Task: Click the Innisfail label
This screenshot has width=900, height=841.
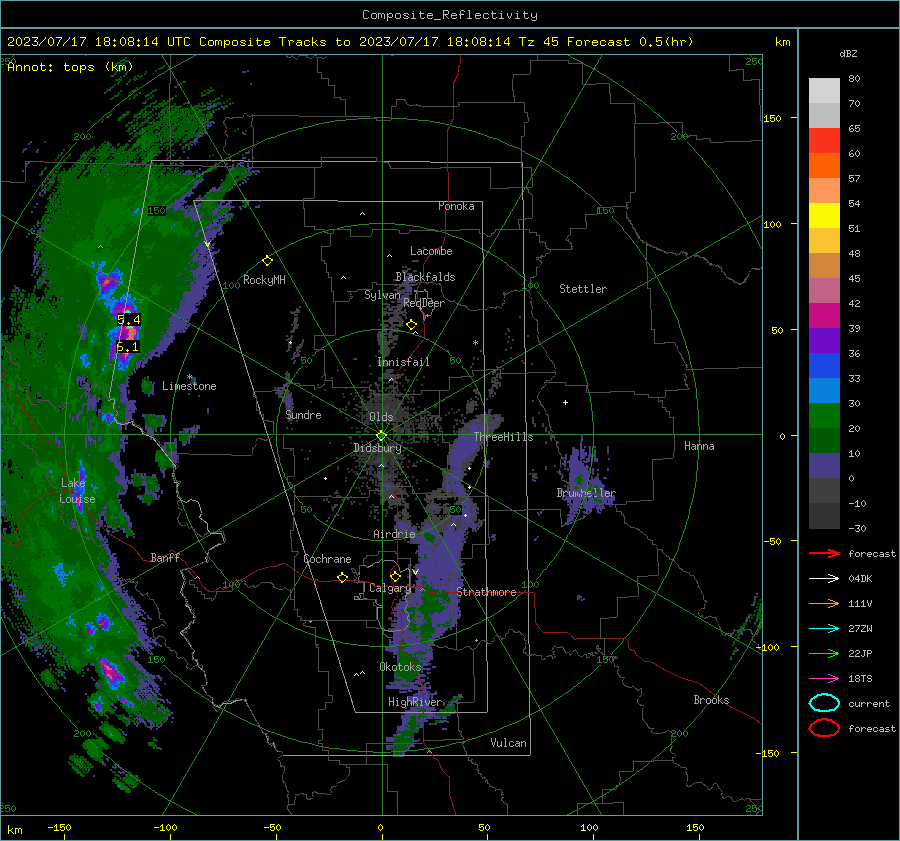Action: pos(403,362)
